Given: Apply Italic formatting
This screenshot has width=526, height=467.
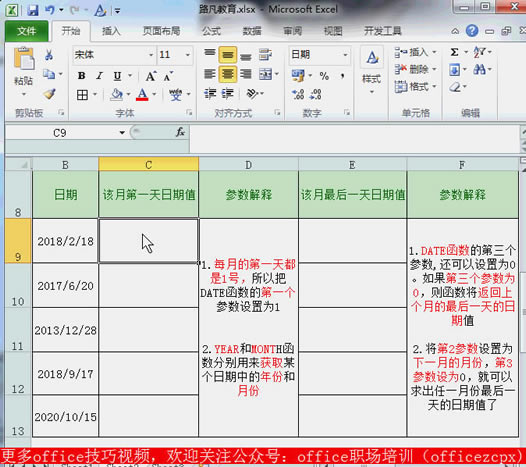Looking at the screenshot, I should tap(99, 76).
